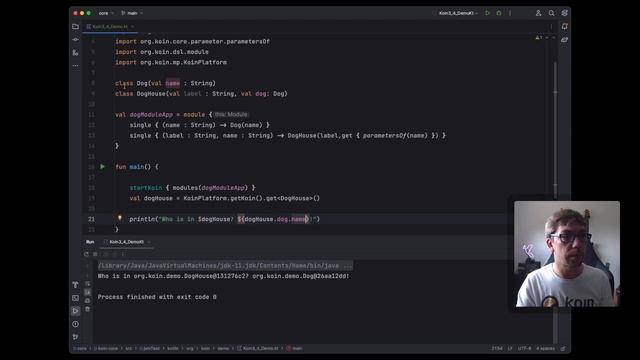Click 'dogModuleApp' in val declaration

151,115
